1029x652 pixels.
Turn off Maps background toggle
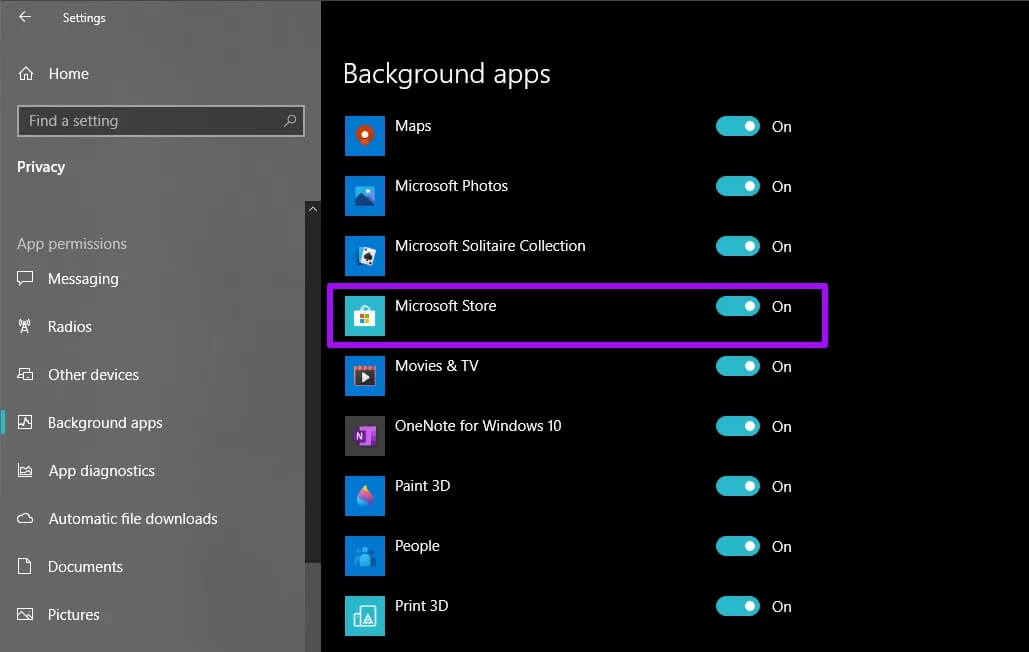point(738,126)
